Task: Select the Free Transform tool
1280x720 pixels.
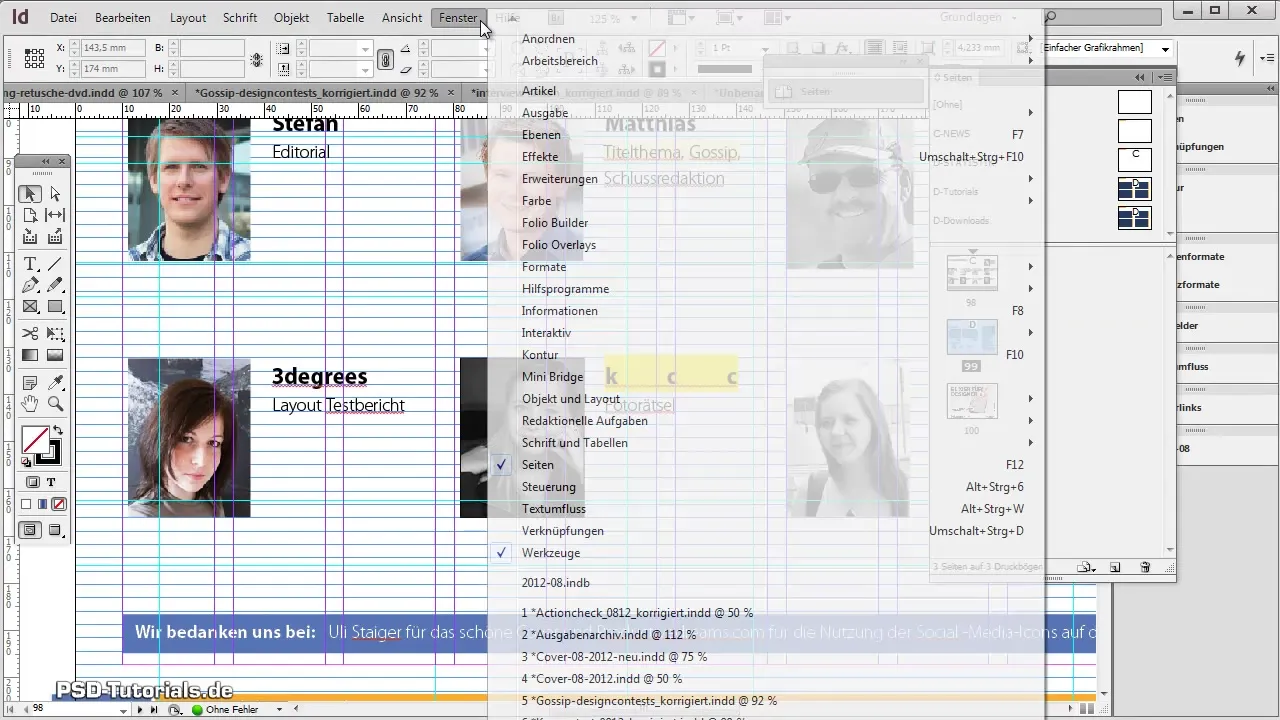Action: [x=55, y=333]
